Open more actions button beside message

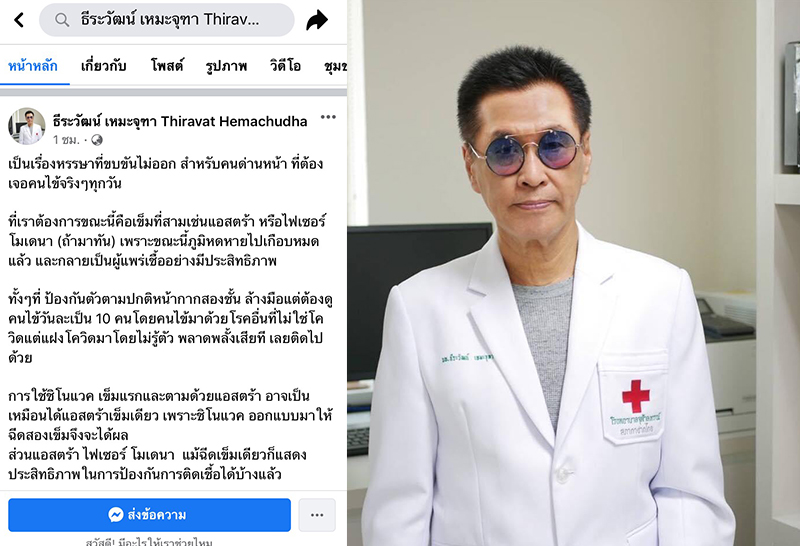[x=317, y=515]
